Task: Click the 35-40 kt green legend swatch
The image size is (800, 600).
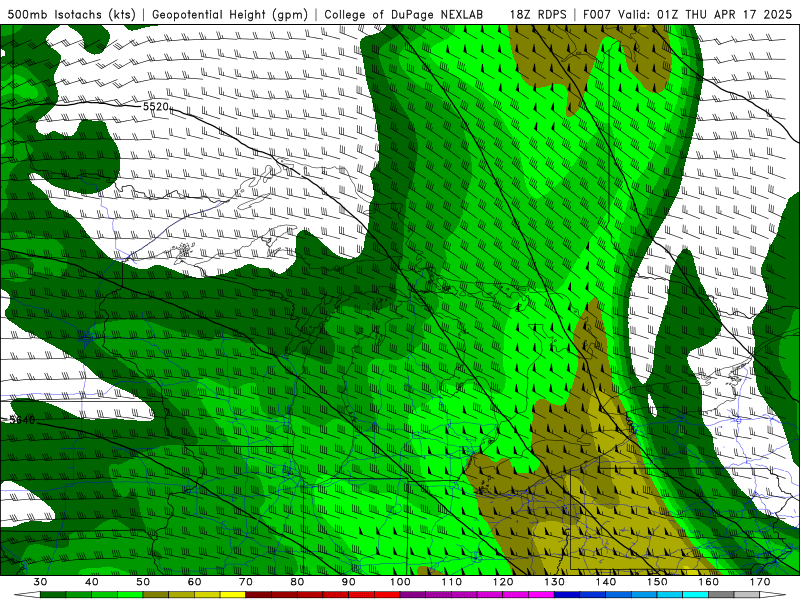Action: [x=79, y=595]
